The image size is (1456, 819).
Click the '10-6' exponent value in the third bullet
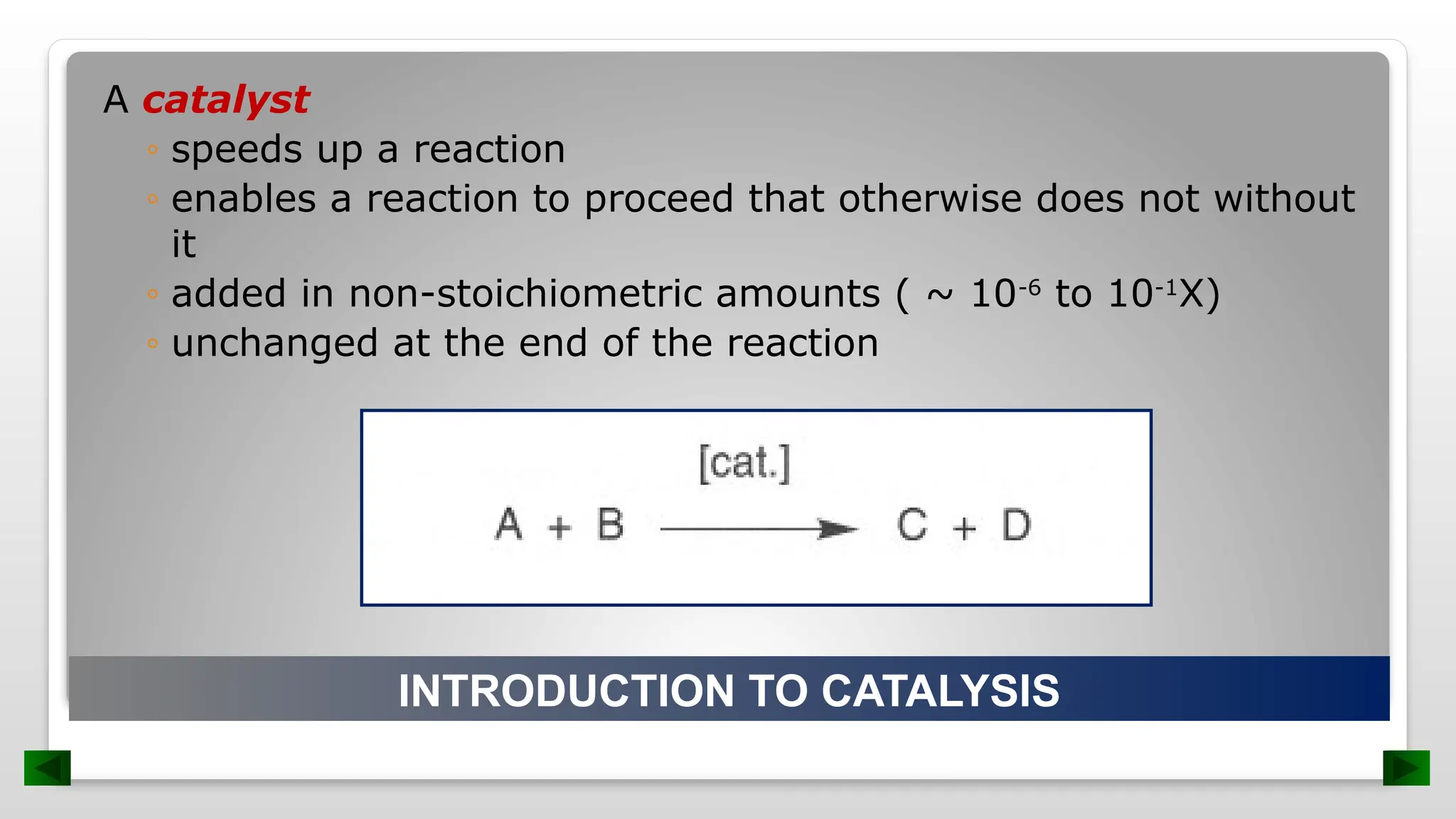click(x=1005, y=293)
